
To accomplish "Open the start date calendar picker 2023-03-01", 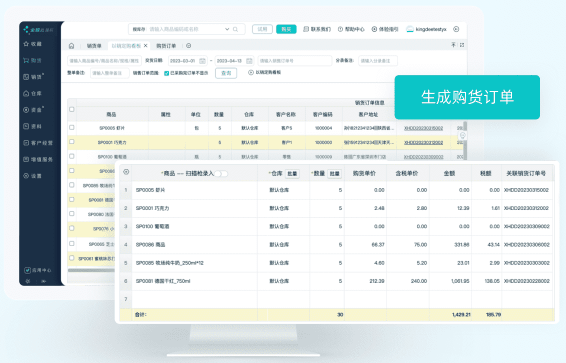I will 203,61.
